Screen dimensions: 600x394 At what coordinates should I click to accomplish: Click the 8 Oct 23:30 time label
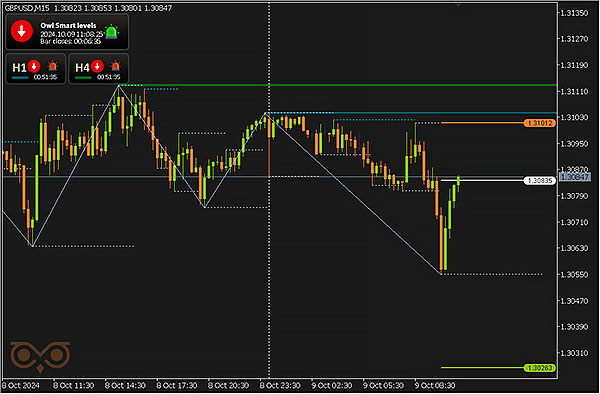(280, 385)
